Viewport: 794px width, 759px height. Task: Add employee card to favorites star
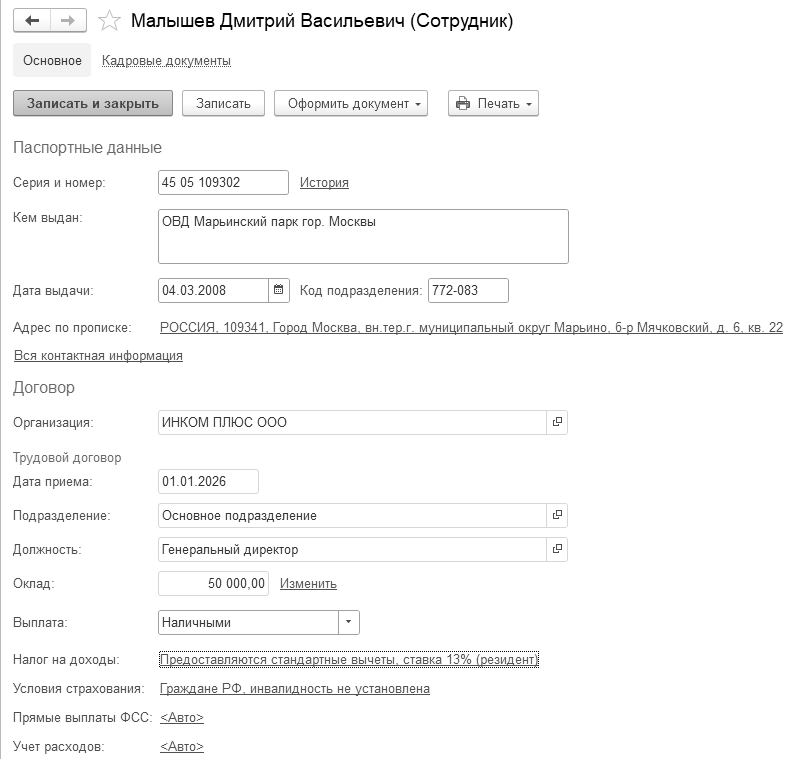pos(109,21)
